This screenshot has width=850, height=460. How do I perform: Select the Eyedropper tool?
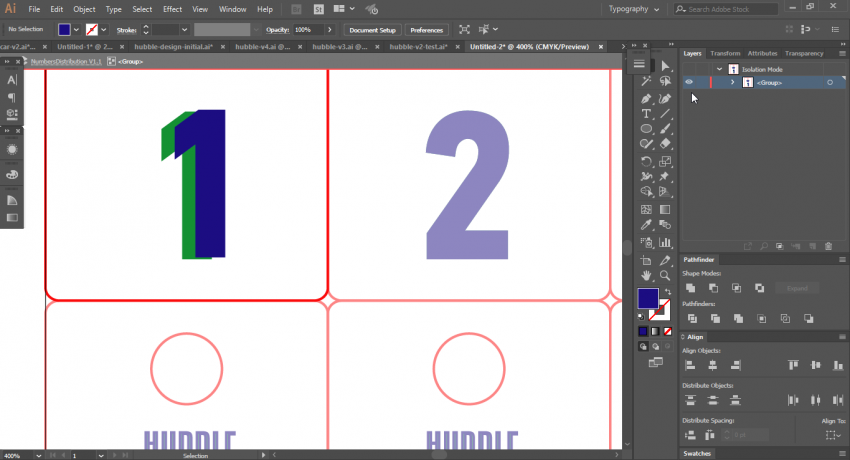647,225
